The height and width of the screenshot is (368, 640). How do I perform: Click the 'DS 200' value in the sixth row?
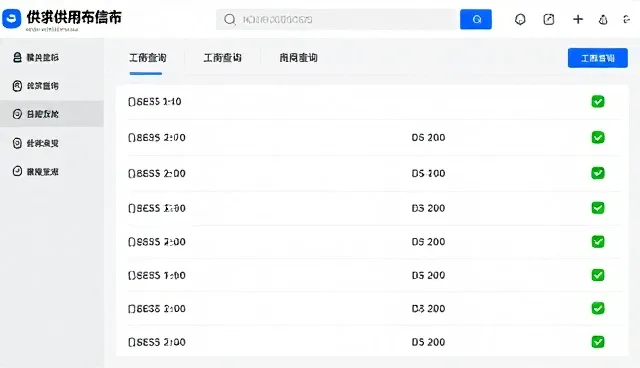pyautogui.click(x=428, y=275)
